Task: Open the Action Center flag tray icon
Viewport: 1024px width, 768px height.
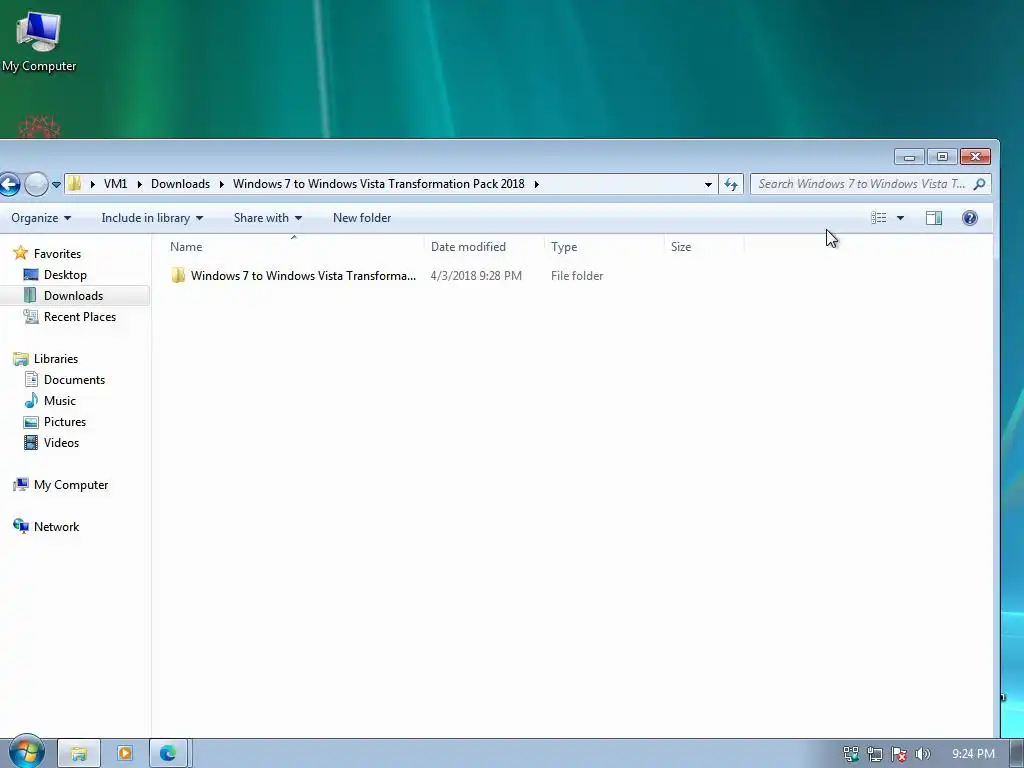Action: [899, 754]
